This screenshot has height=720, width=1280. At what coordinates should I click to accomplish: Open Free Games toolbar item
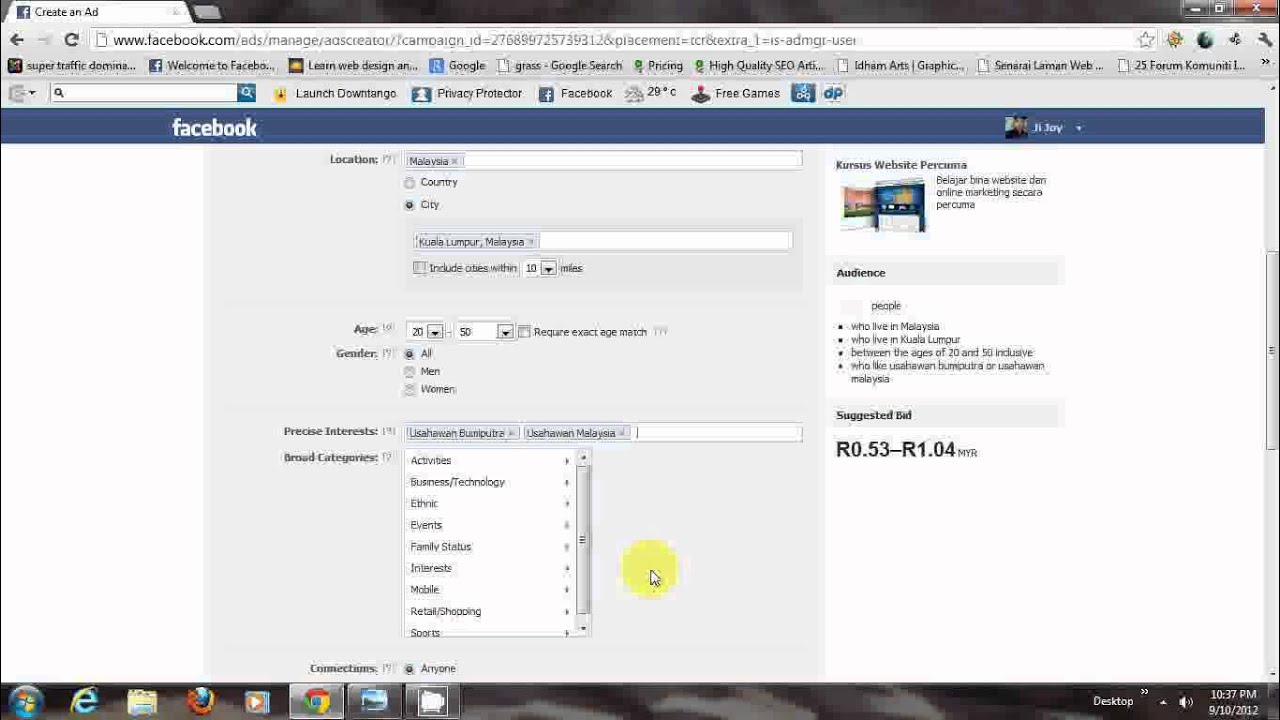(735, 93)
